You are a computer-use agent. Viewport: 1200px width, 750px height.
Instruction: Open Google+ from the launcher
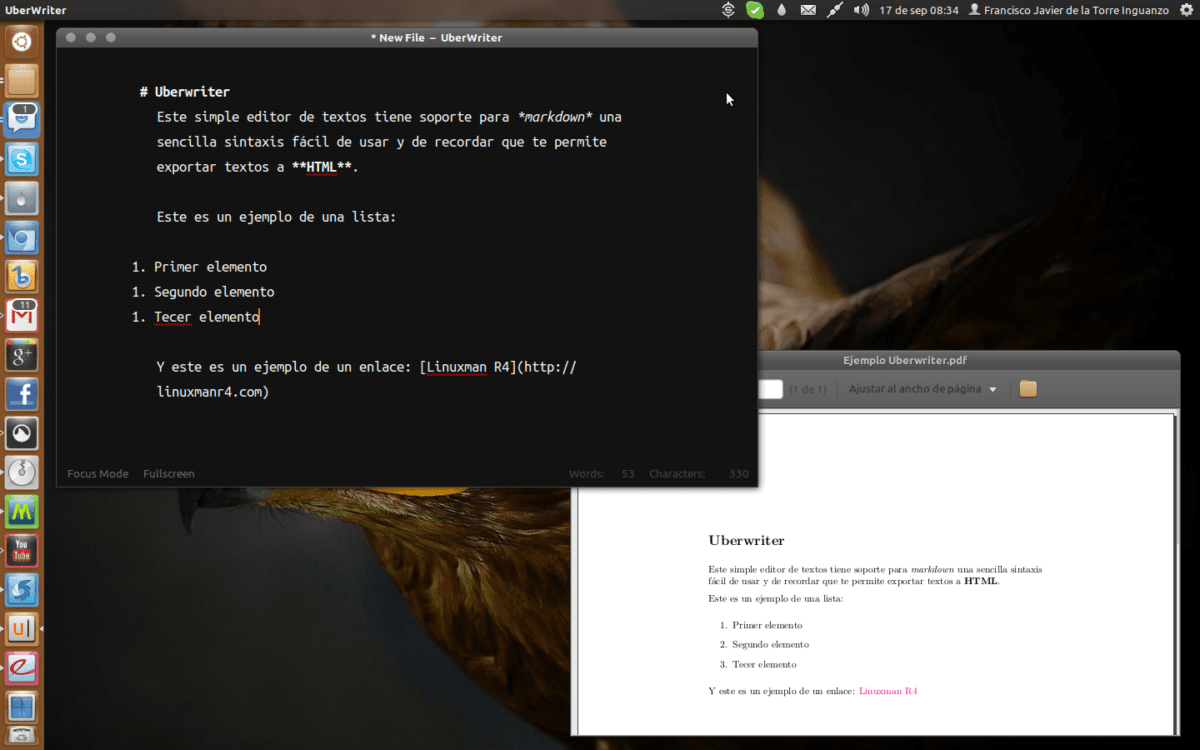21,355
